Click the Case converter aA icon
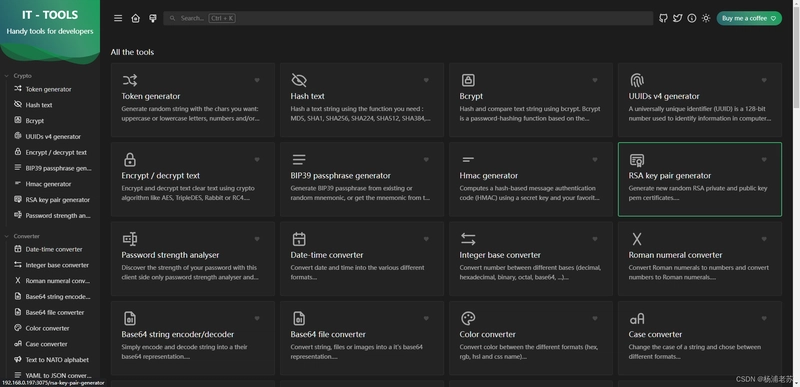Viewport: 800px width, 387px height. point(637,319)
